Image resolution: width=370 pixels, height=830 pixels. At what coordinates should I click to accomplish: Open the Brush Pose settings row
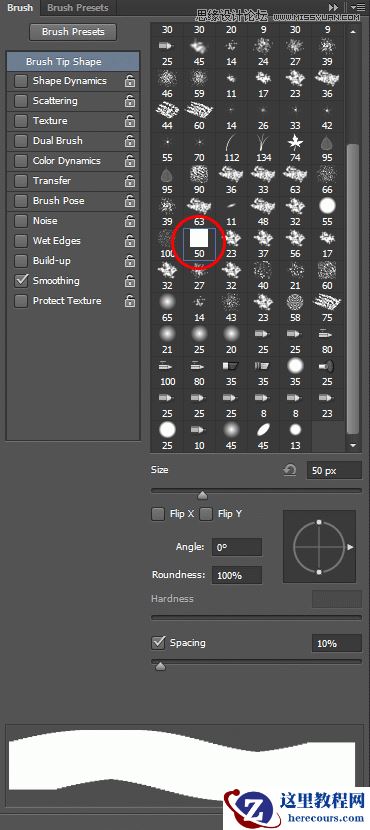(73, 201)
